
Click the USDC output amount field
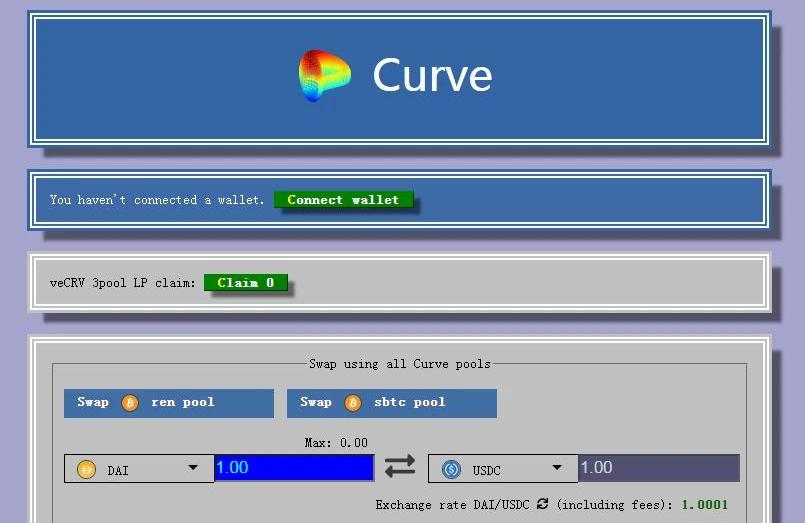tap(659, 468)
